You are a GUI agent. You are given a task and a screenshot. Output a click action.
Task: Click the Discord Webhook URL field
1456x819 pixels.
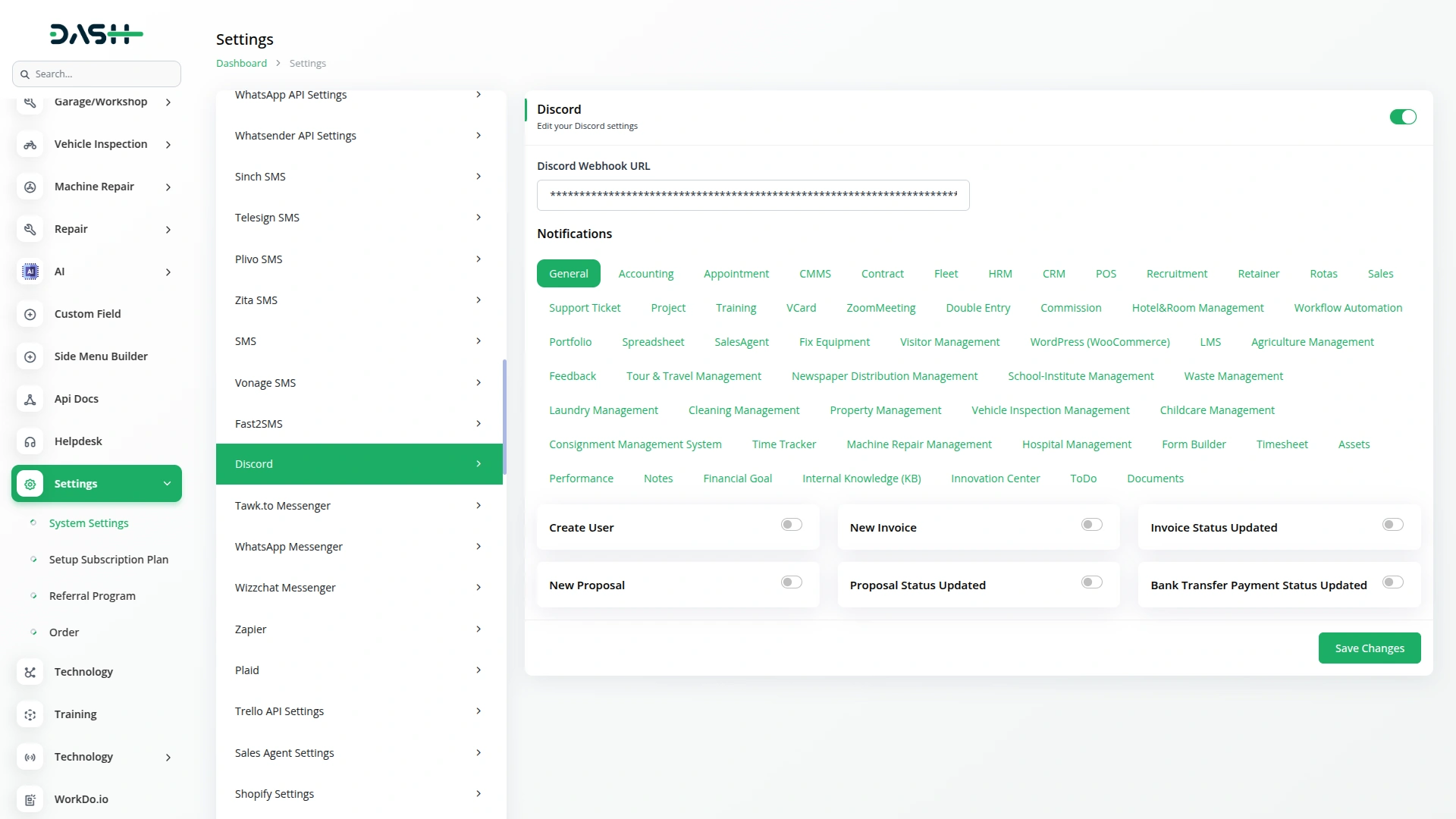tap(752, 195)
